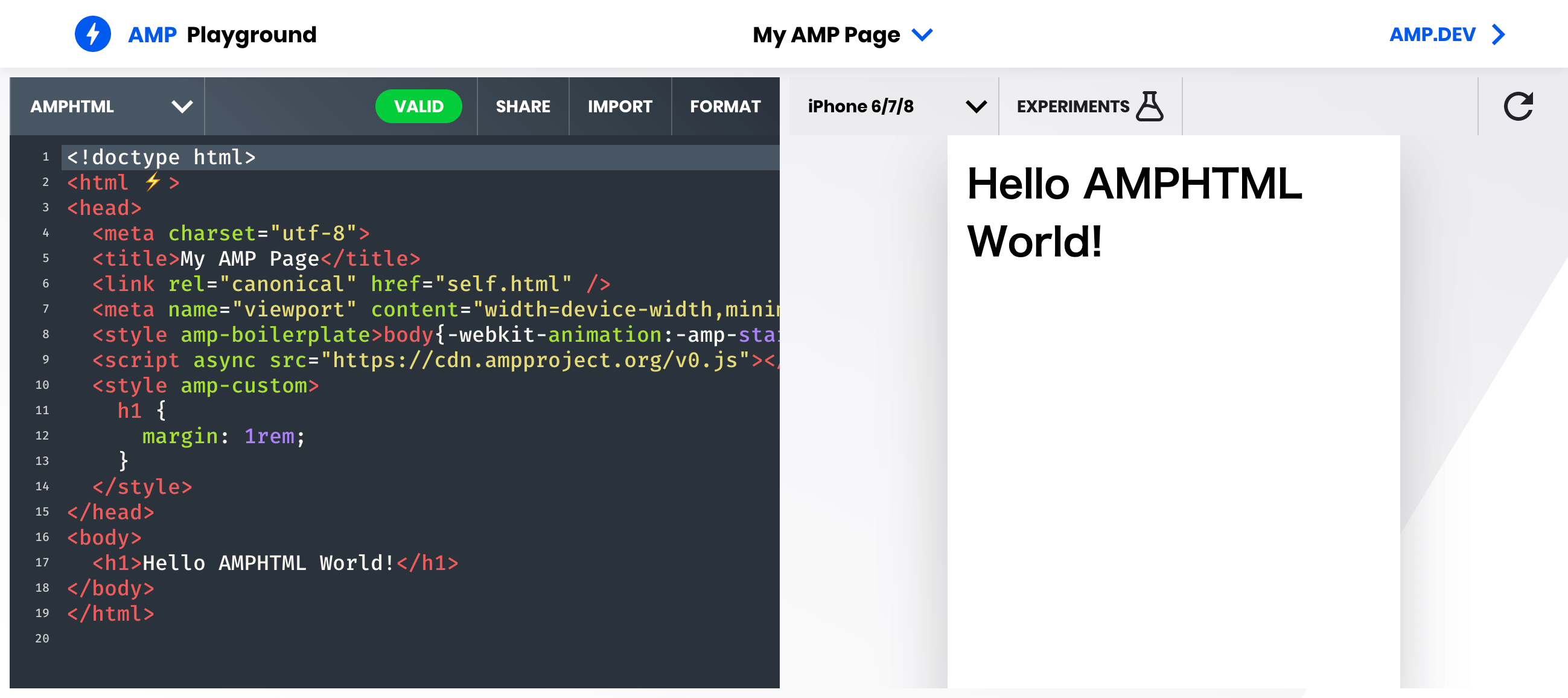Click the AMP lightning bolt logo
Image resolution: width=1568 pixels, height=698 pixels.
(92, 34)
